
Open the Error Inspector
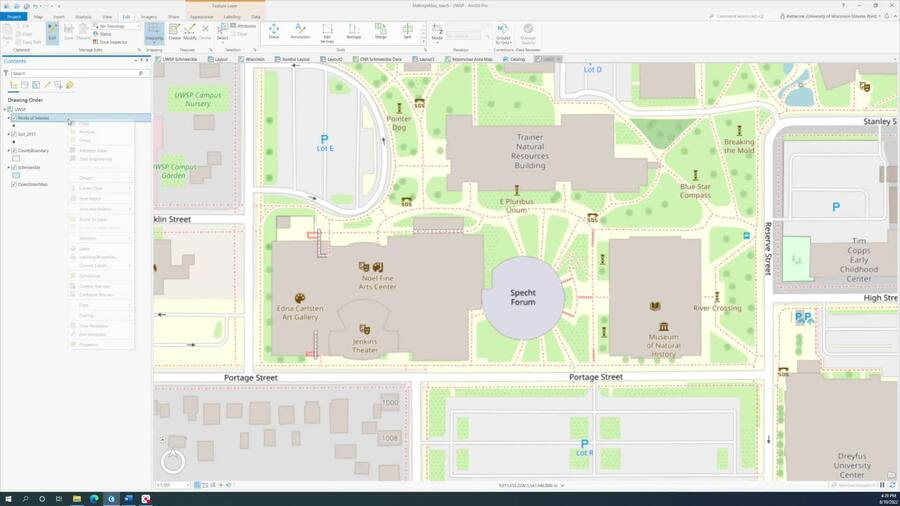click(110, 42)
